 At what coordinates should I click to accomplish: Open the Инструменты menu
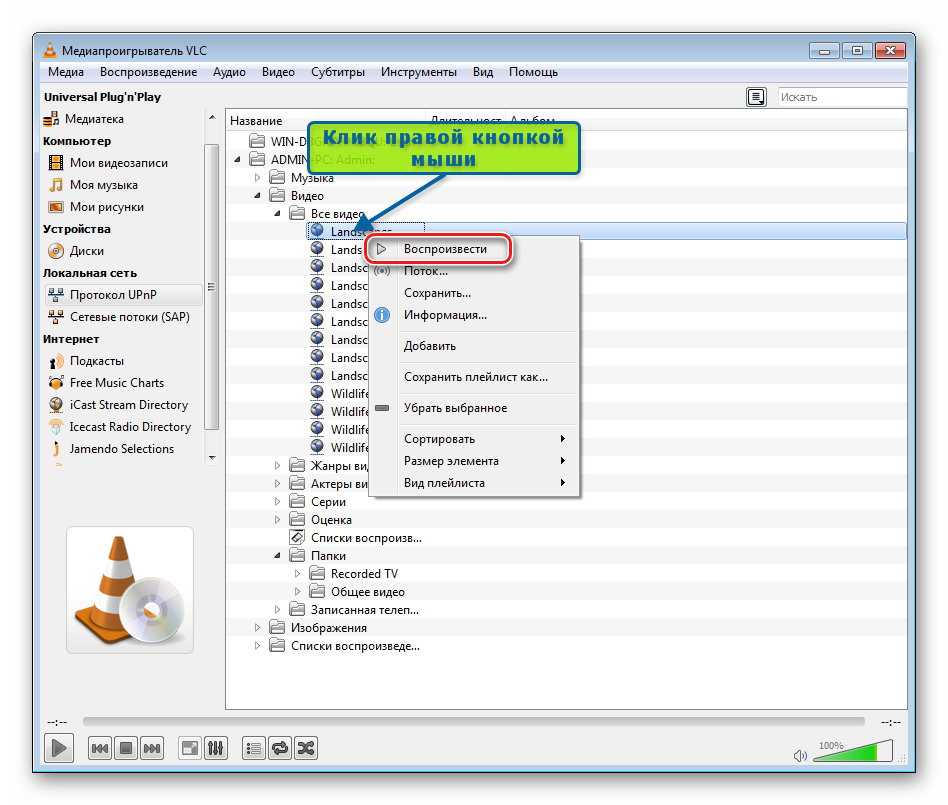419,72
